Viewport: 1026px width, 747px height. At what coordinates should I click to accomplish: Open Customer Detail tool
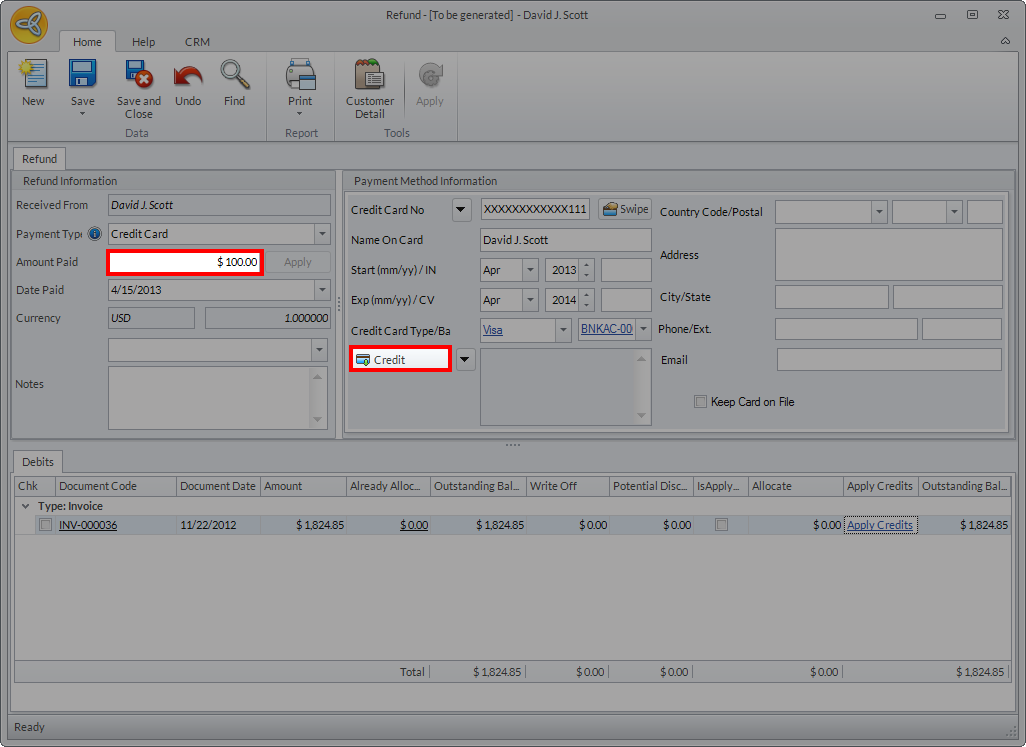click(x=370, y=76)
